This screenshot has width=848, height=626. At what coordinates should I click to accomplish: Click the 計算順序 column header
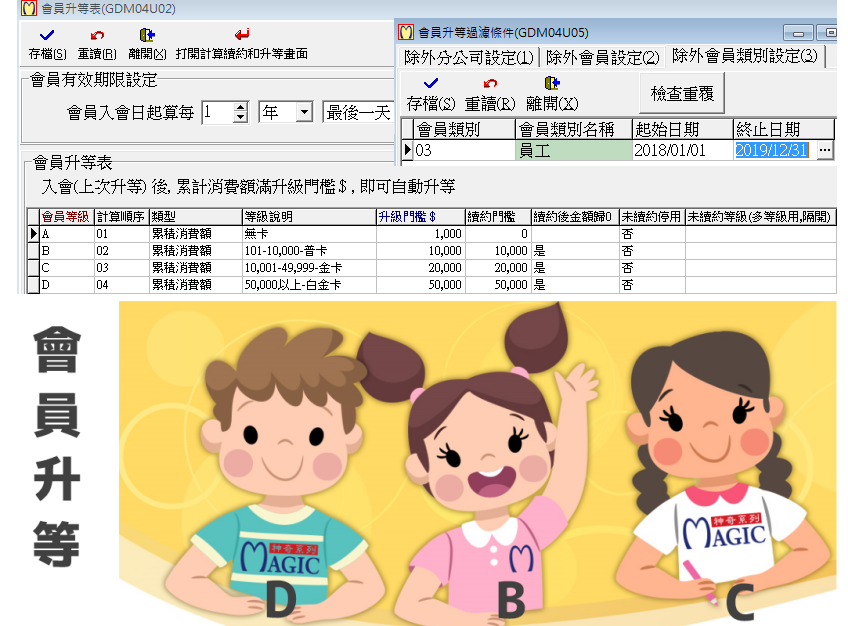121,217
